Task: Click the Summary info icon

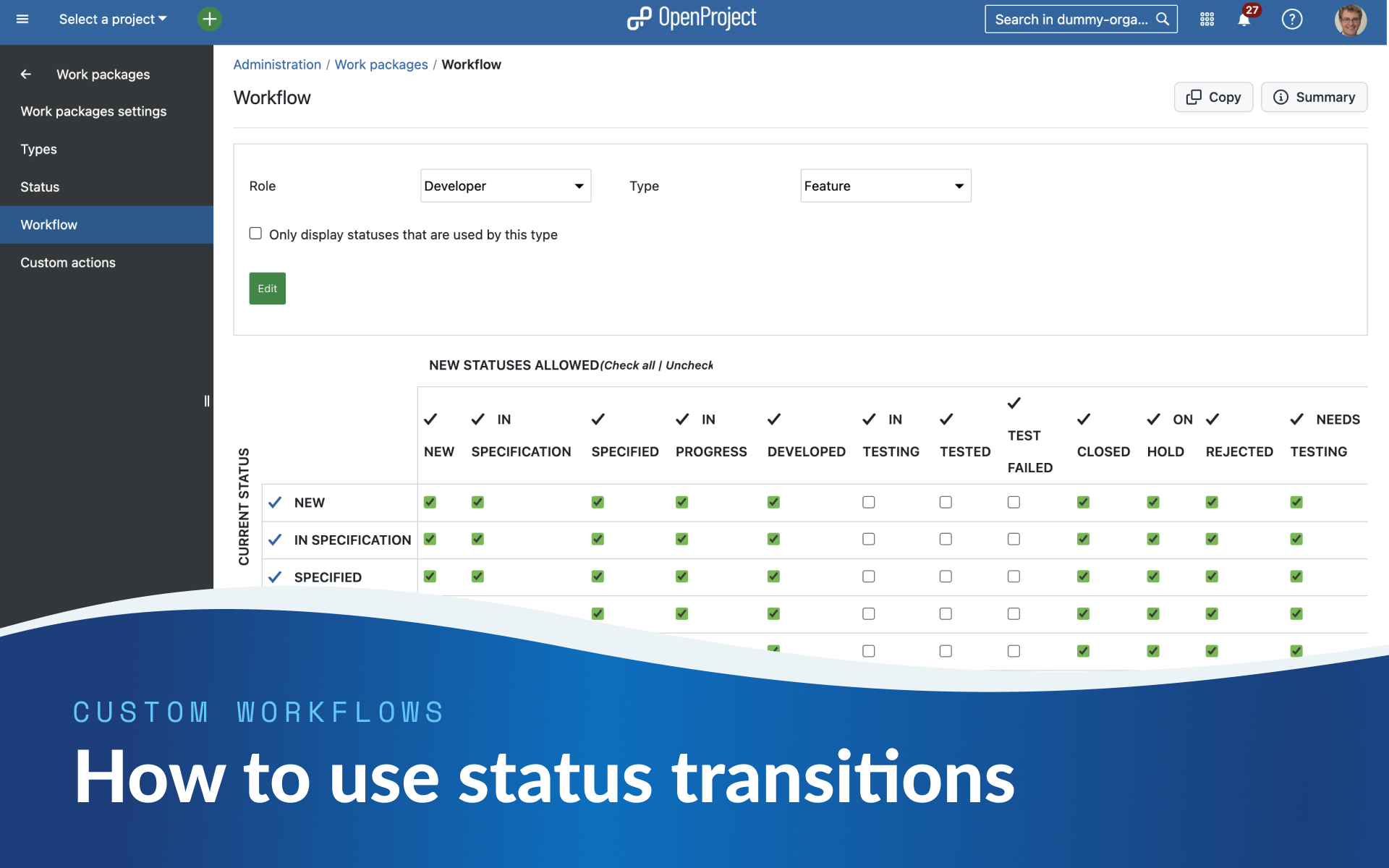Action: coord(1280,97)
